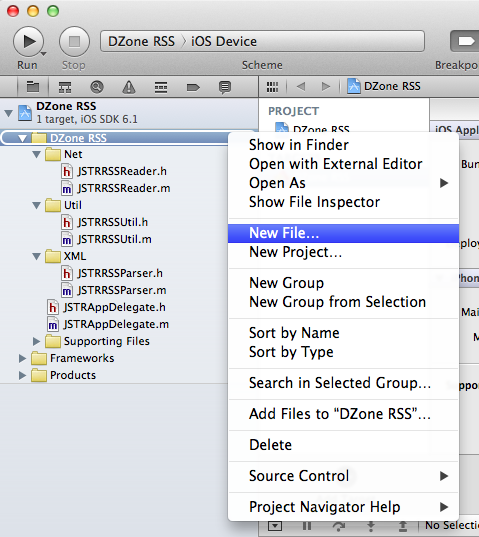Image resolution: width=479 pixels, height=537 pixels.
Task: Expand the Frameworks folder
Action: tap(22, 358)
